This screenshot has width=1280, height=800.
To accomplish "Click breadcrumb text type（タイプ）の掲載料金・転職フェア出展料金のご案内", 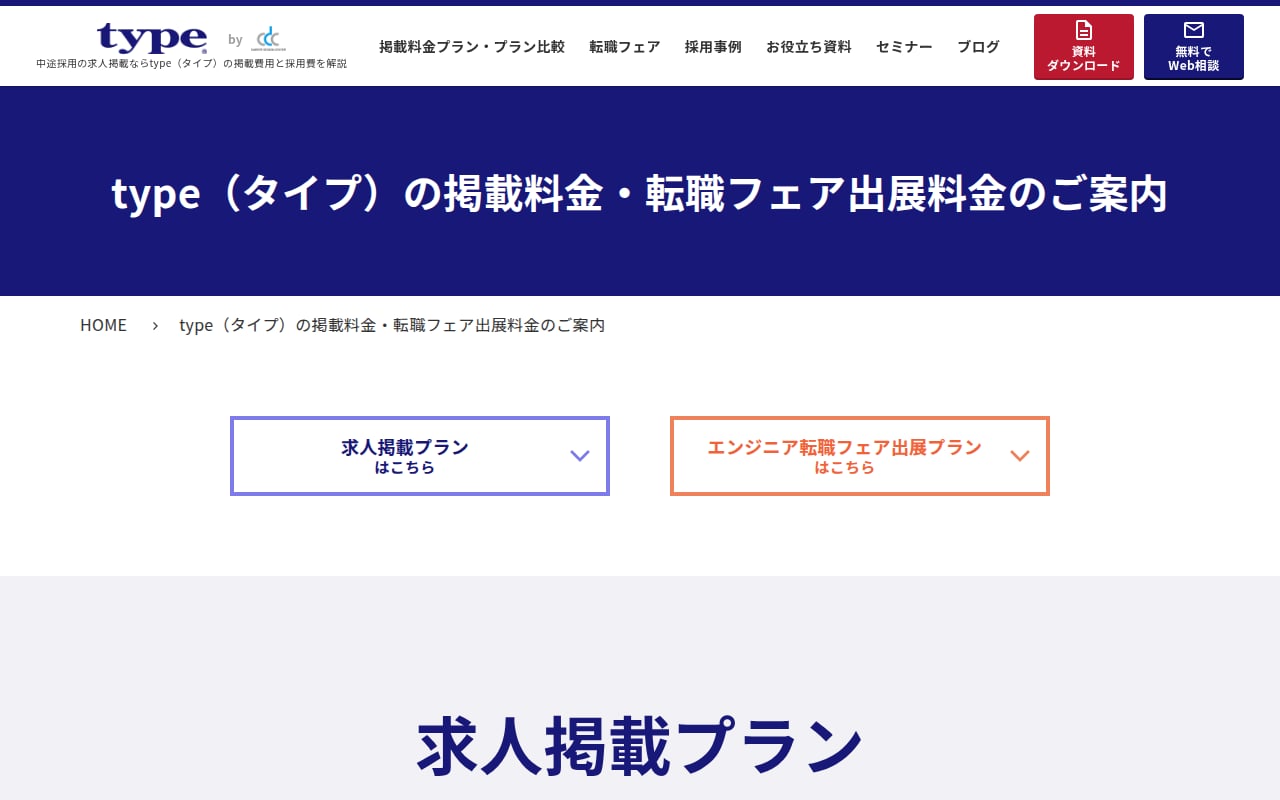I will 392,325.
